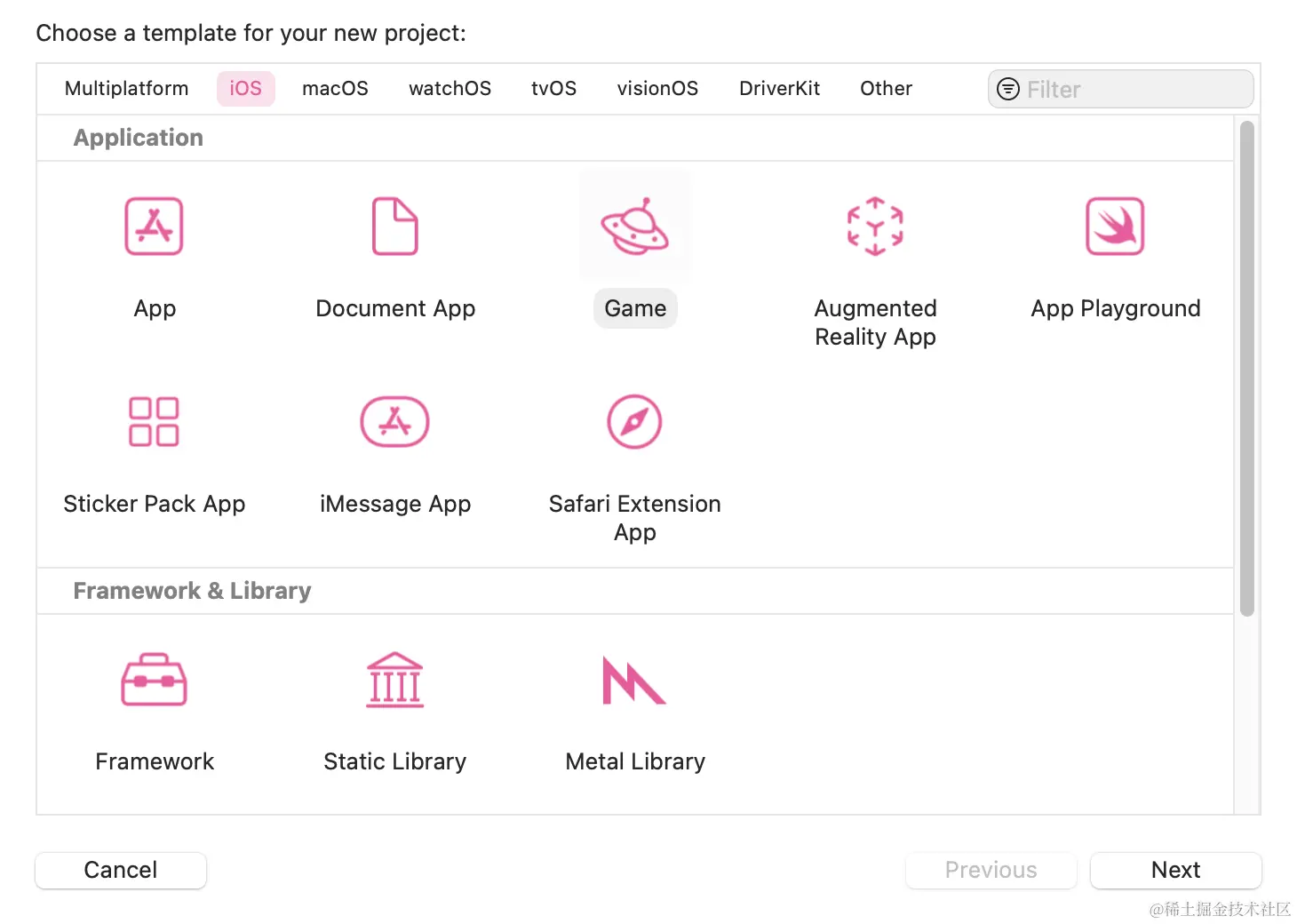Click the 'Framework & Library' section header

click(192, 591)
